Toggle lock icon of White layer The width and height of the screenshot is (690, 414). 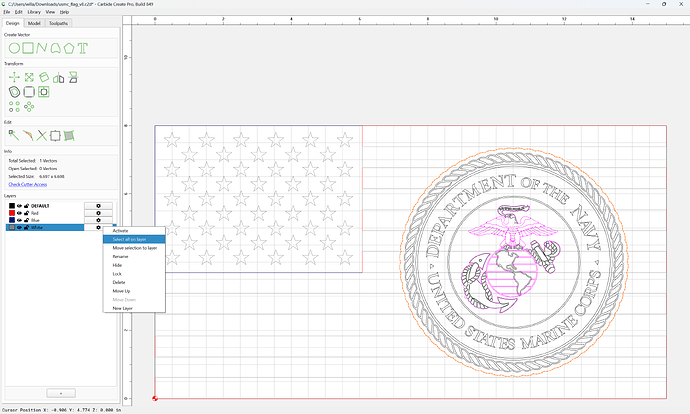pyautogui.click(x=26, y=227)
